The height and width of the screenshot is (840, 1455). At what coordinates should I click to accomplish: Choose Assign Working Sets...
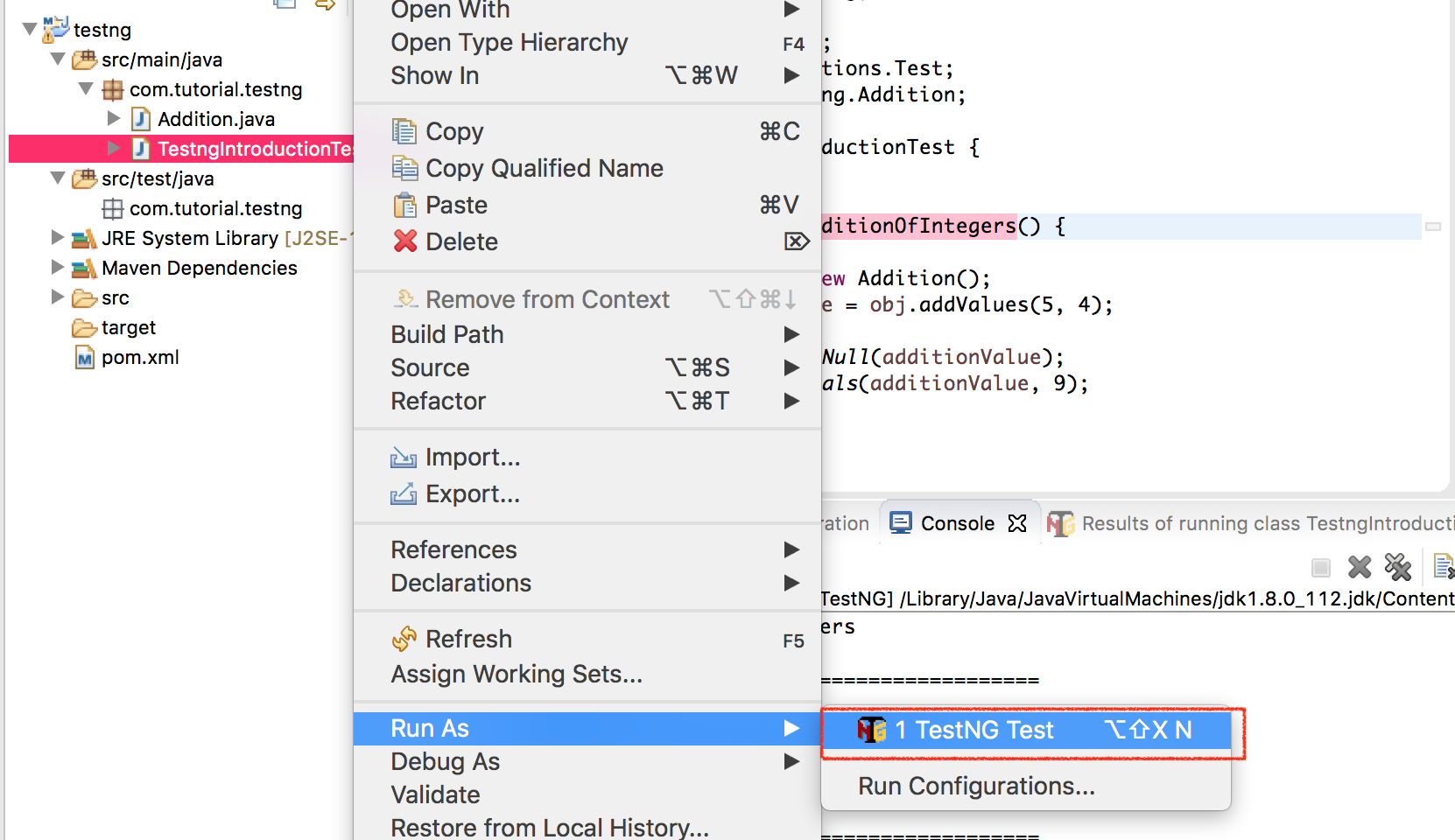[587, 674]
